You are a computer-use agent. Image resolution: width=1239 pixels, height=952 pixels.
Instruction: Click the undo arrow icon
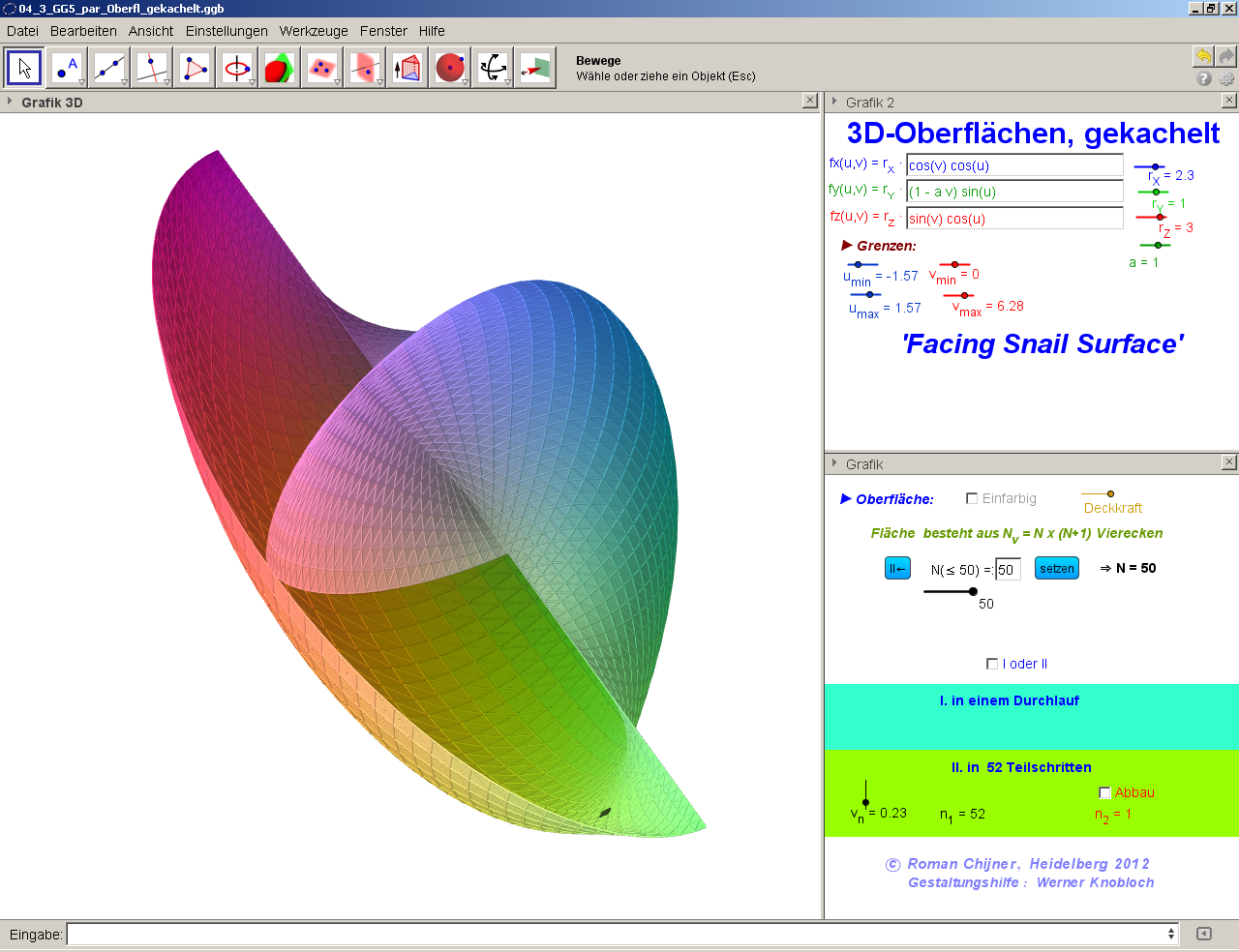[1203, 56]
